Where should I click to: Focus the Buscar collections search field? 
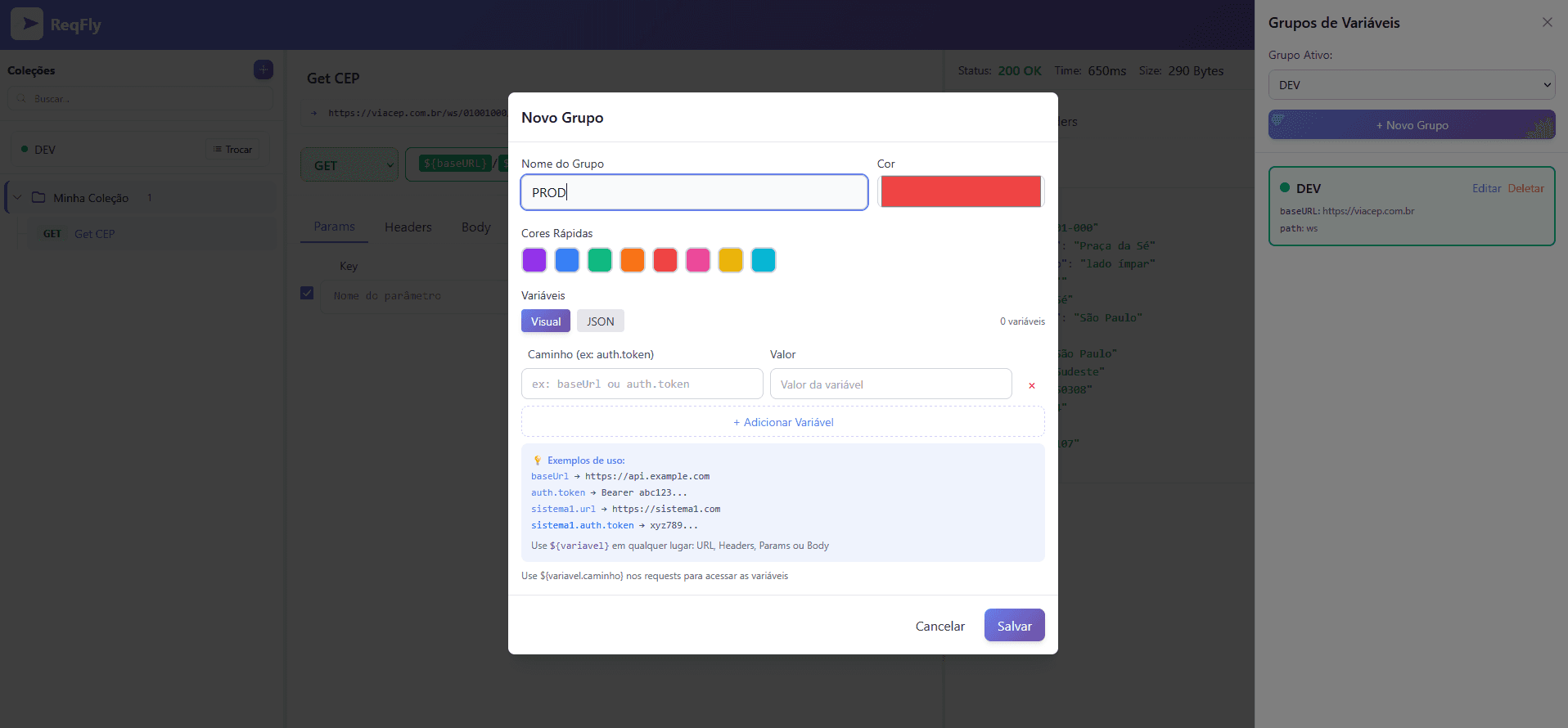pos(140,98)
